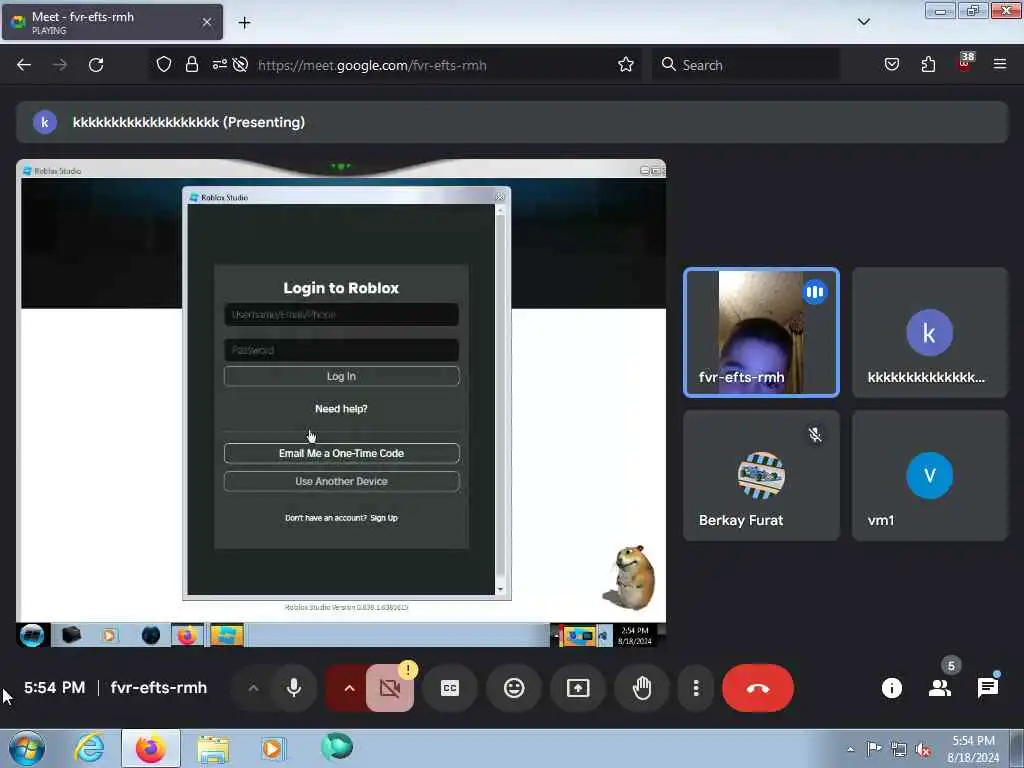
Task: Leave the call with red hang-up button
Action: coord(758,688)
